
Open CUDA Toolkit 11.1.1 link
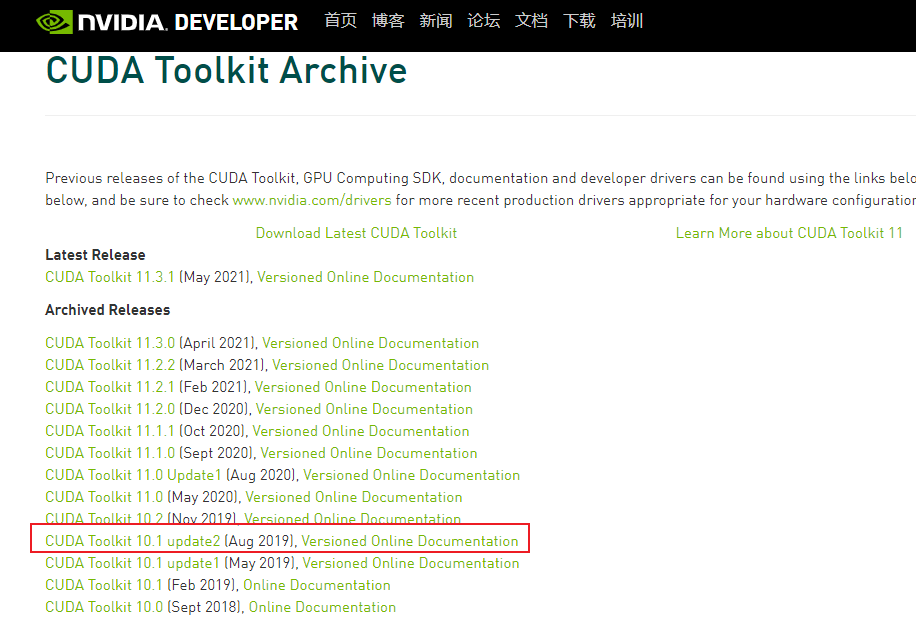[110, 431]
